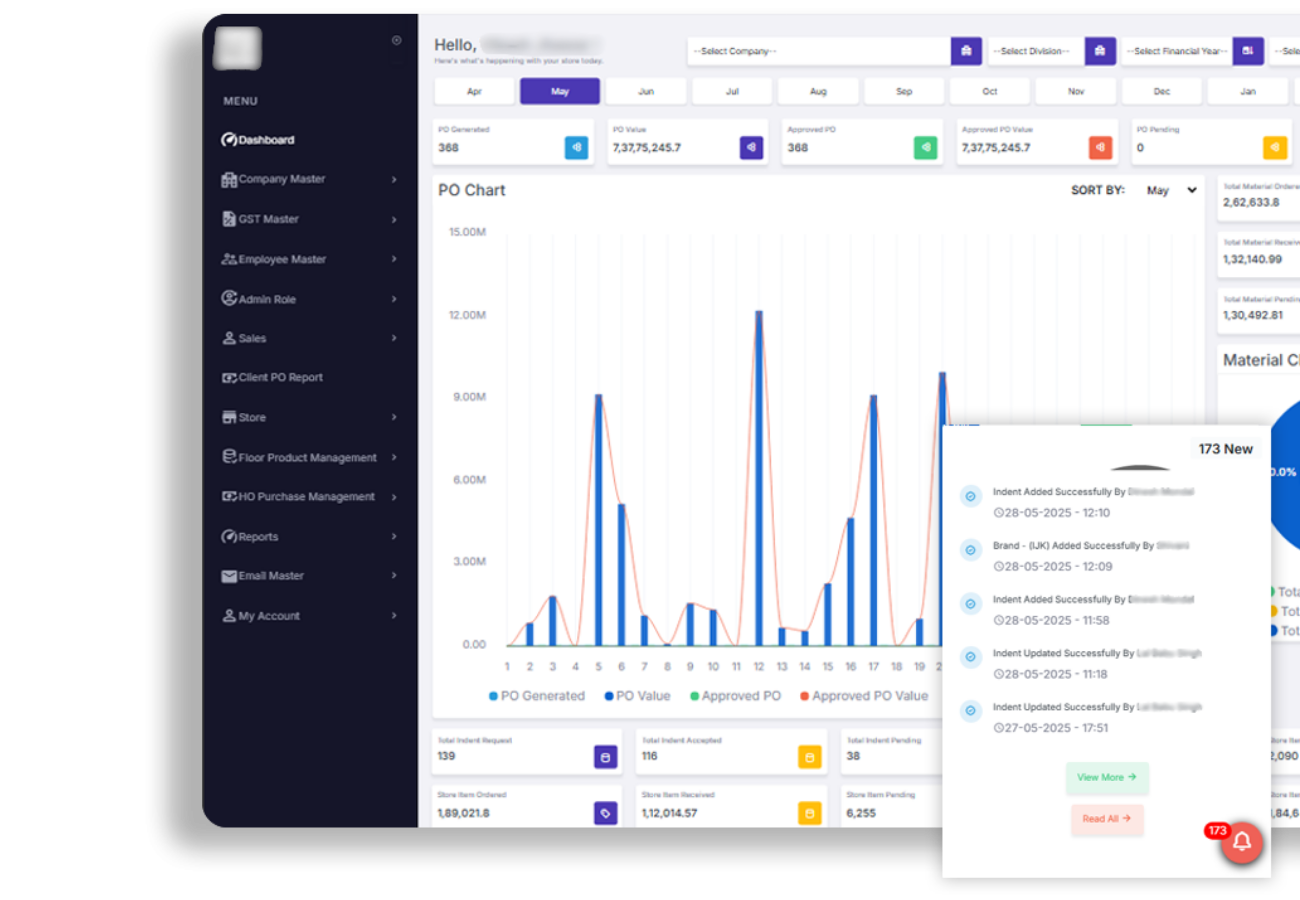Click the Read All button
Screen dimensions: 1300x900
pyautogui.click(x=1107, y=819)
